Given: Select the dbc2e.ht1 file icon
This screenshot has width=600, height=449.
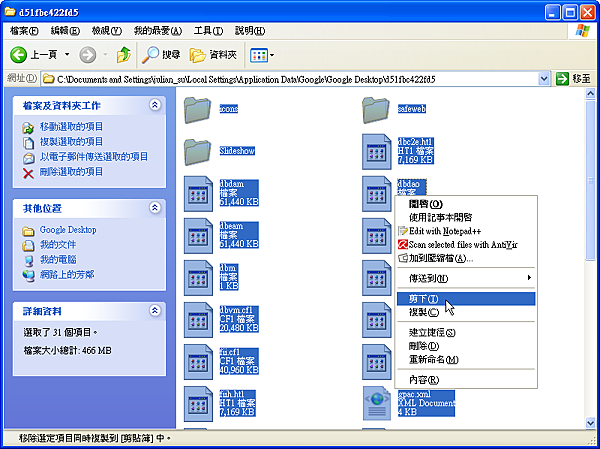Looking at the screenshot, I should [377, 152].
